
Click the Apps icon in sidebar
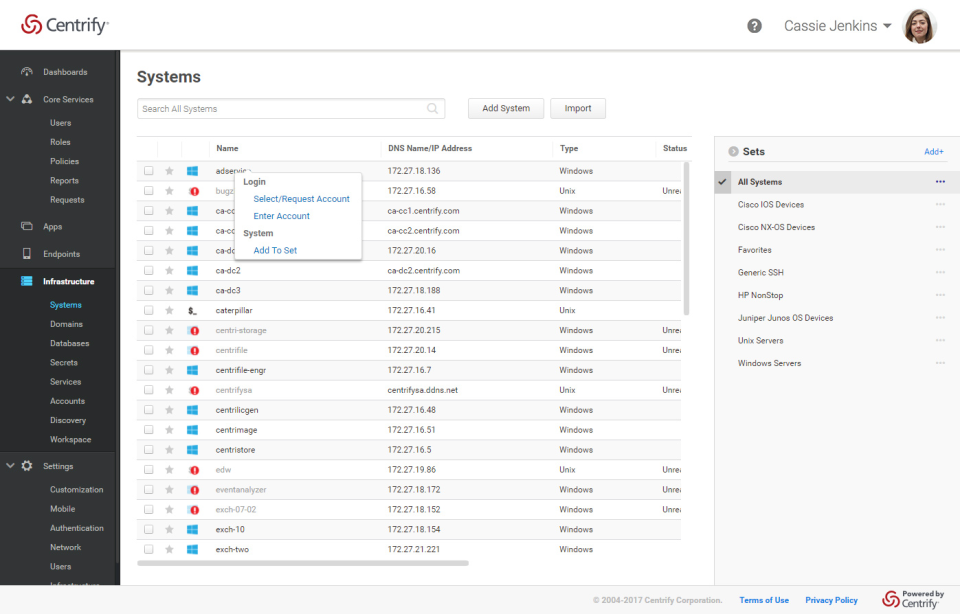pos(26,226)
